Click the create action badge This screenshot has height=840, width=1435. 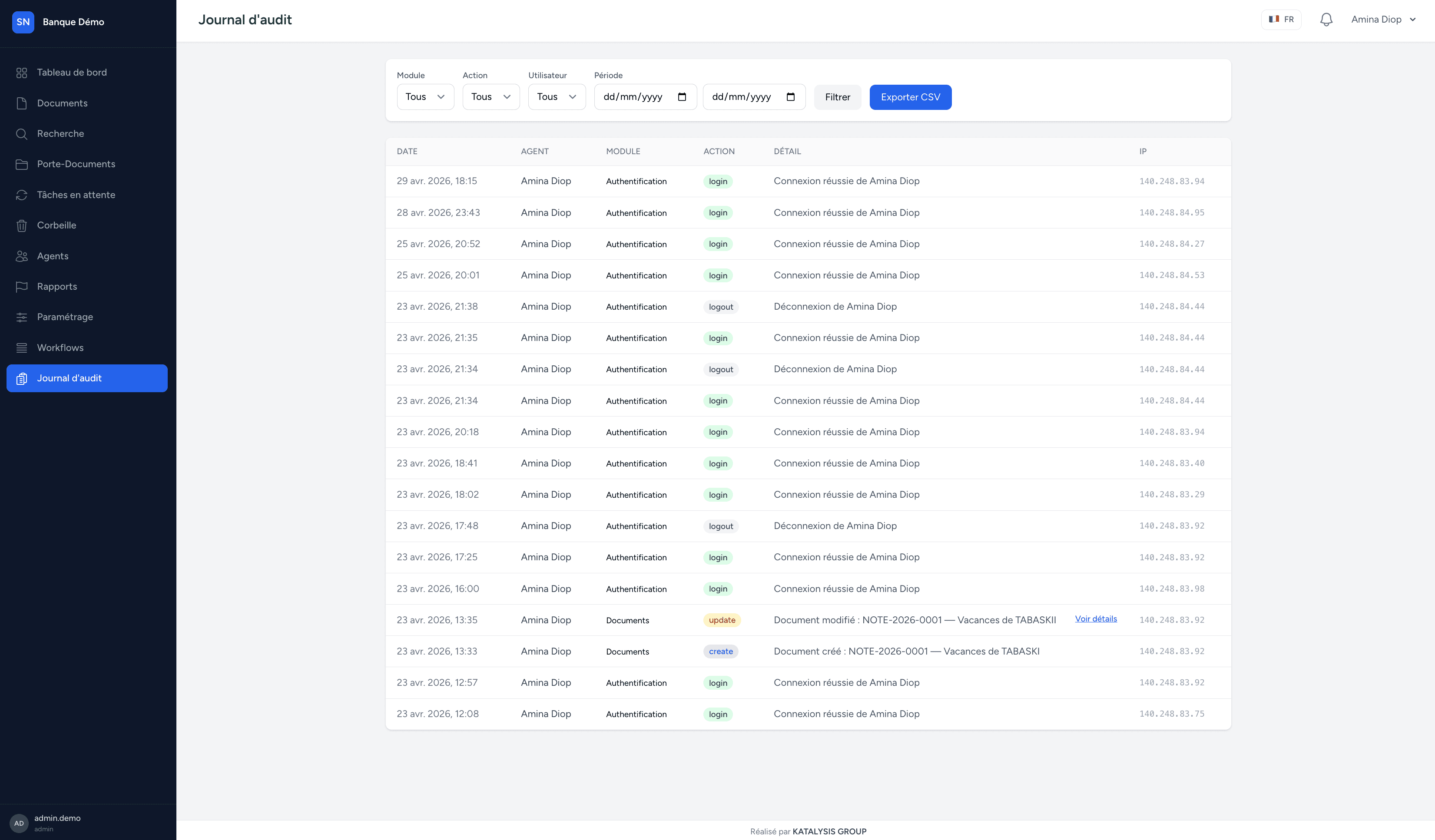(720, 651)
